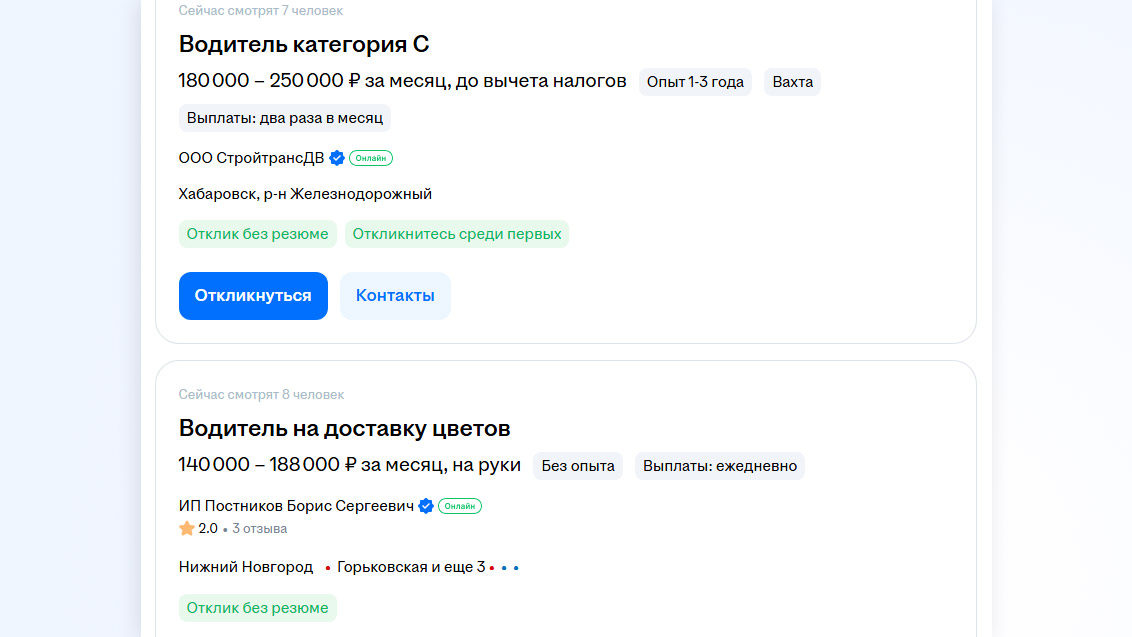The height and width of the screenshot is (637, 1132).
Task: Click the red metro dot before Горьковская
Action: [327, 568]
